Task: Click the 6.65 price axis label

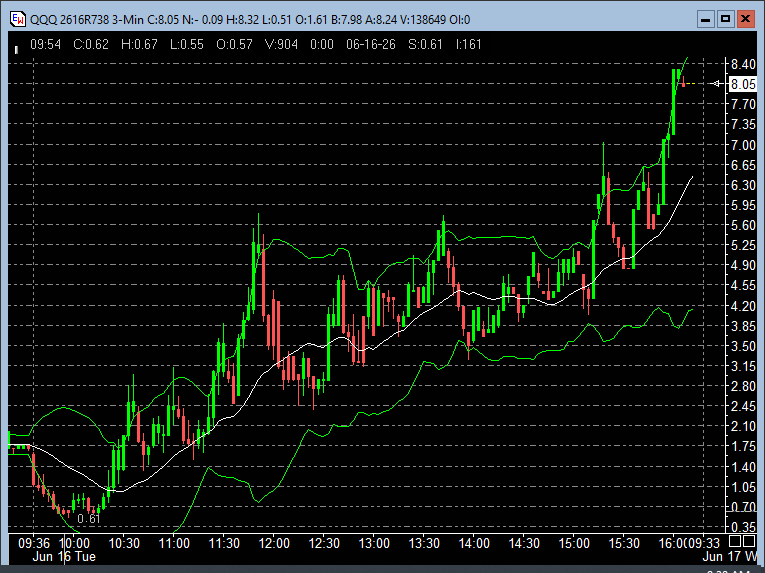Action: coord(743,165)
